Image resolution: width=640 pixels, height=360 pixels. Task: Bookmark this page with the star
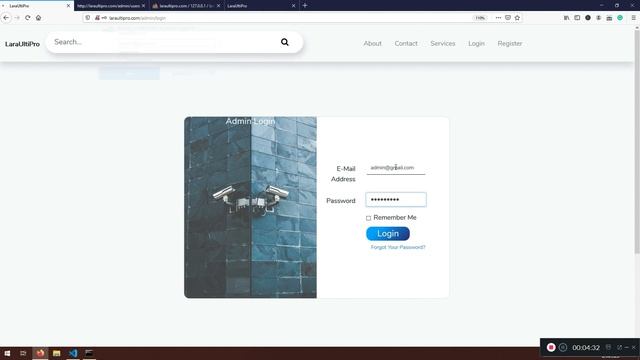click(517, 18)
